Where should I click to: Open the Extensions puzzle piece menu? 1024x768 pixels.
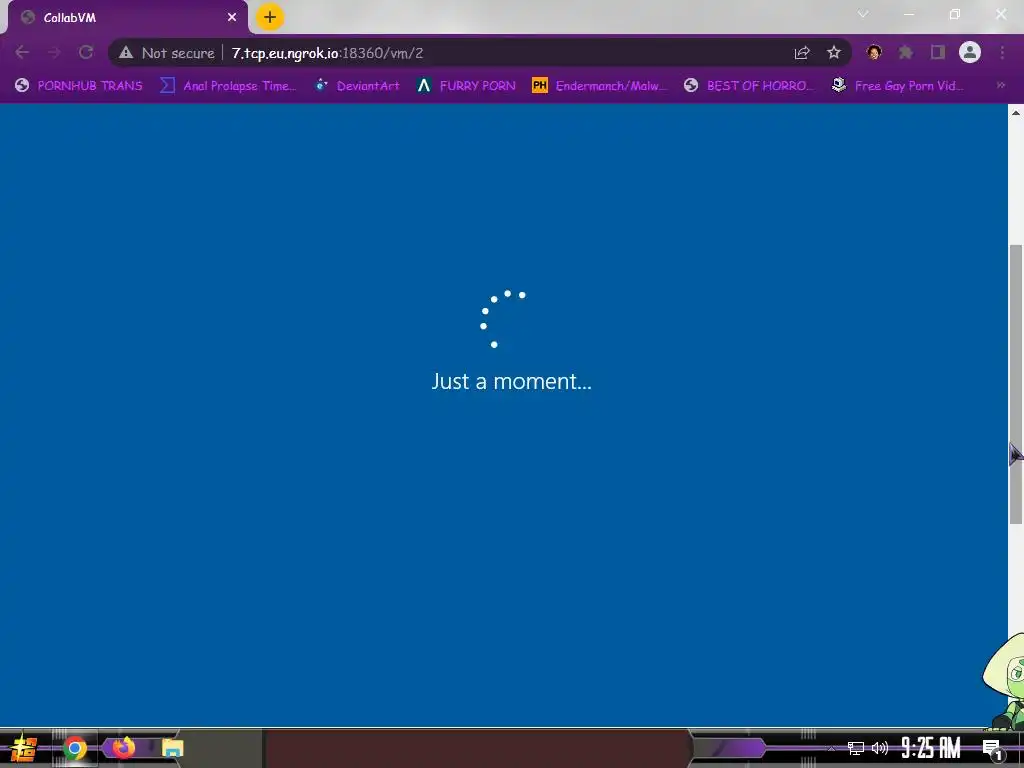[x=905, y=52]
